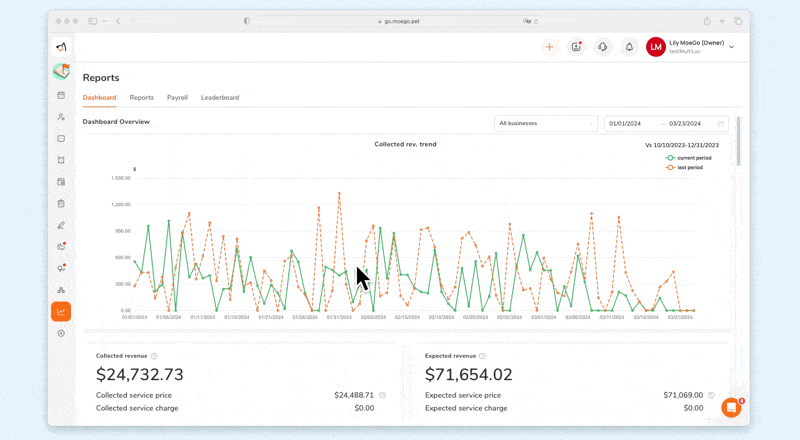Click the start date 01/01/2024 field
Image resolution: width=800 pixels, height=440 pixels.
[x=625, y=124]
